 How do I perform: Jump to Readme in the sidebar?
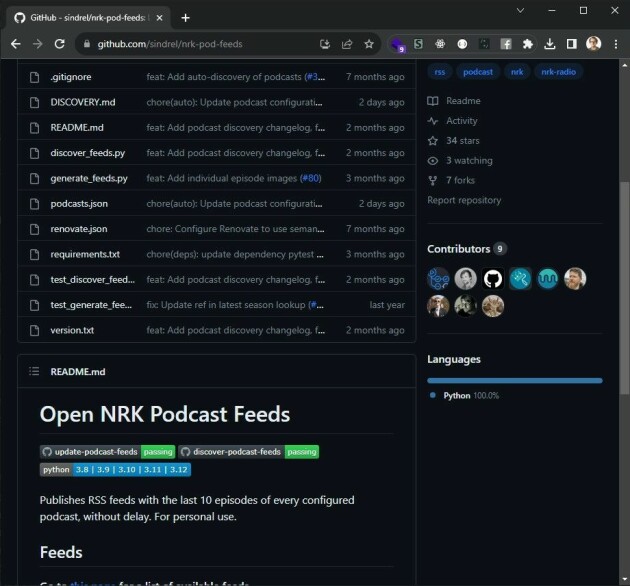[454, 100]
